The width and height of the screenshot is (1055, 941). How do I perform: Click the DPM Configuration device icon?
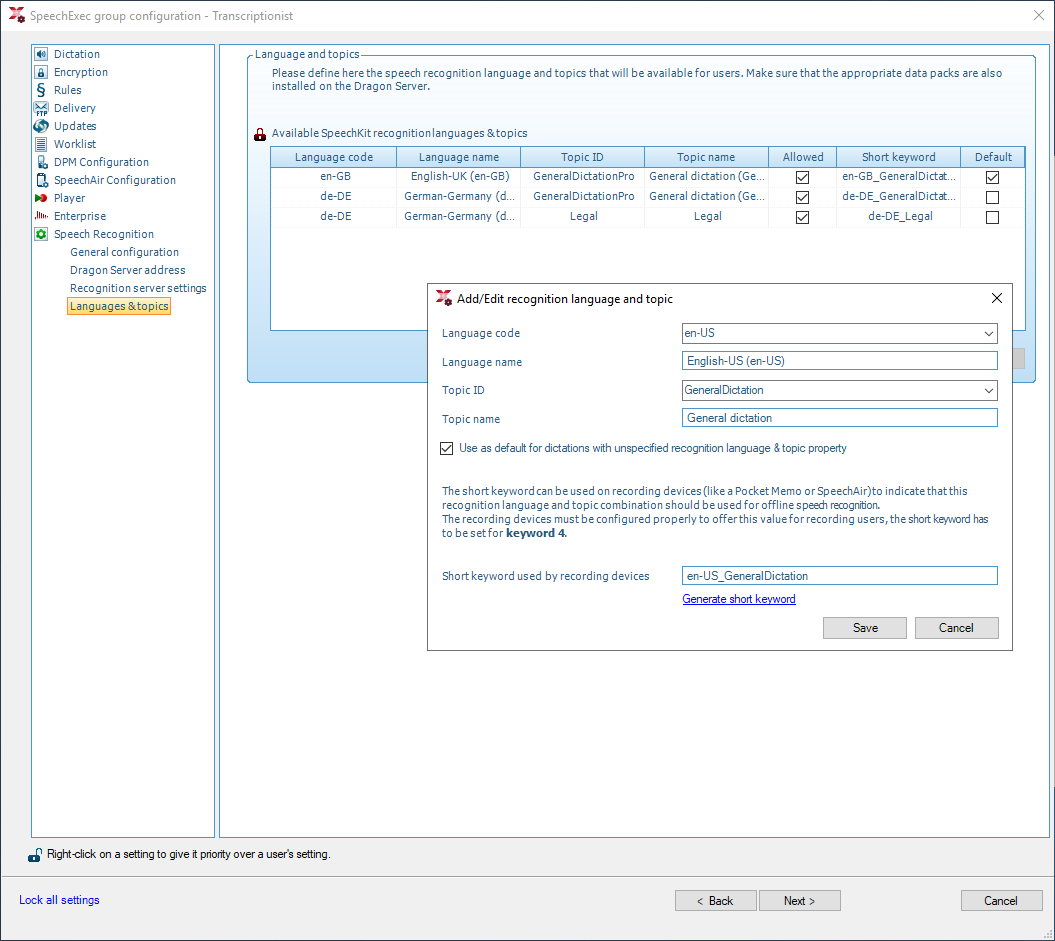click(41, 162)
